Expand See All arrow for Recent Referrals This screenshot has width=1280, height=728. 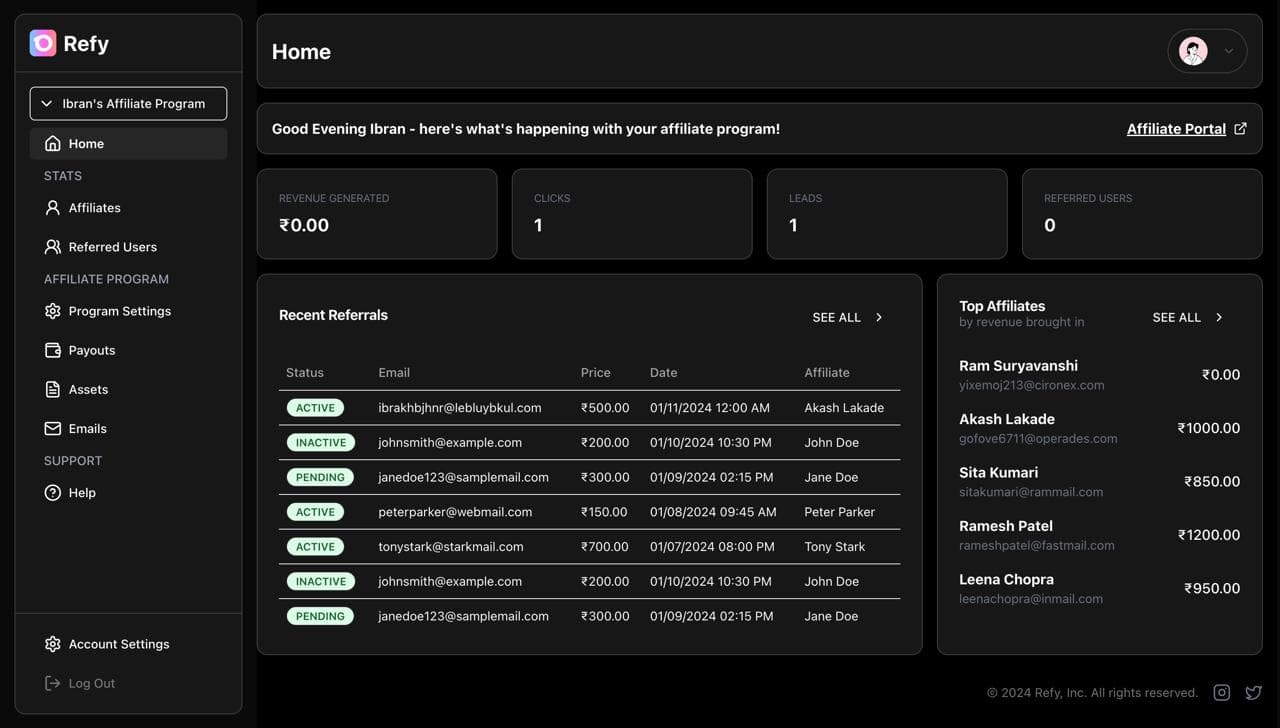tap(879, 317)
